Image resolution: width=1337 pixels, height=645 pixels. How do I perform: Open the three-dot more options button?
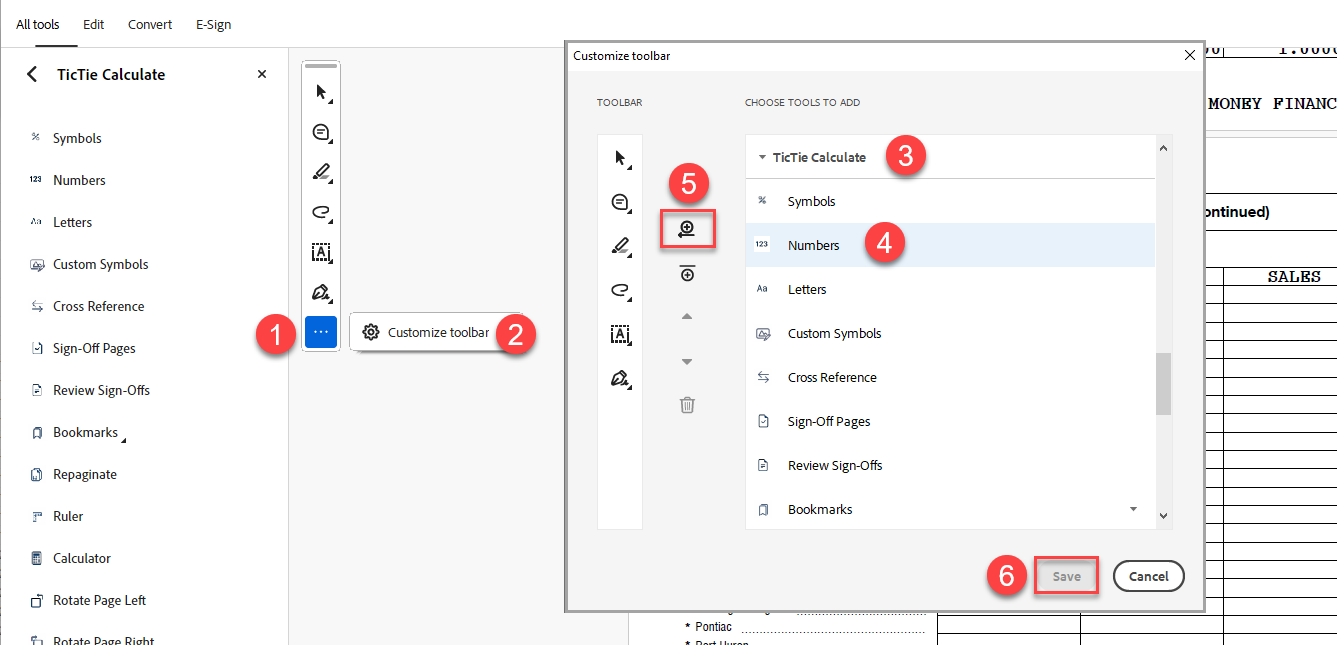pyautogui.click(x=321, y=331)
